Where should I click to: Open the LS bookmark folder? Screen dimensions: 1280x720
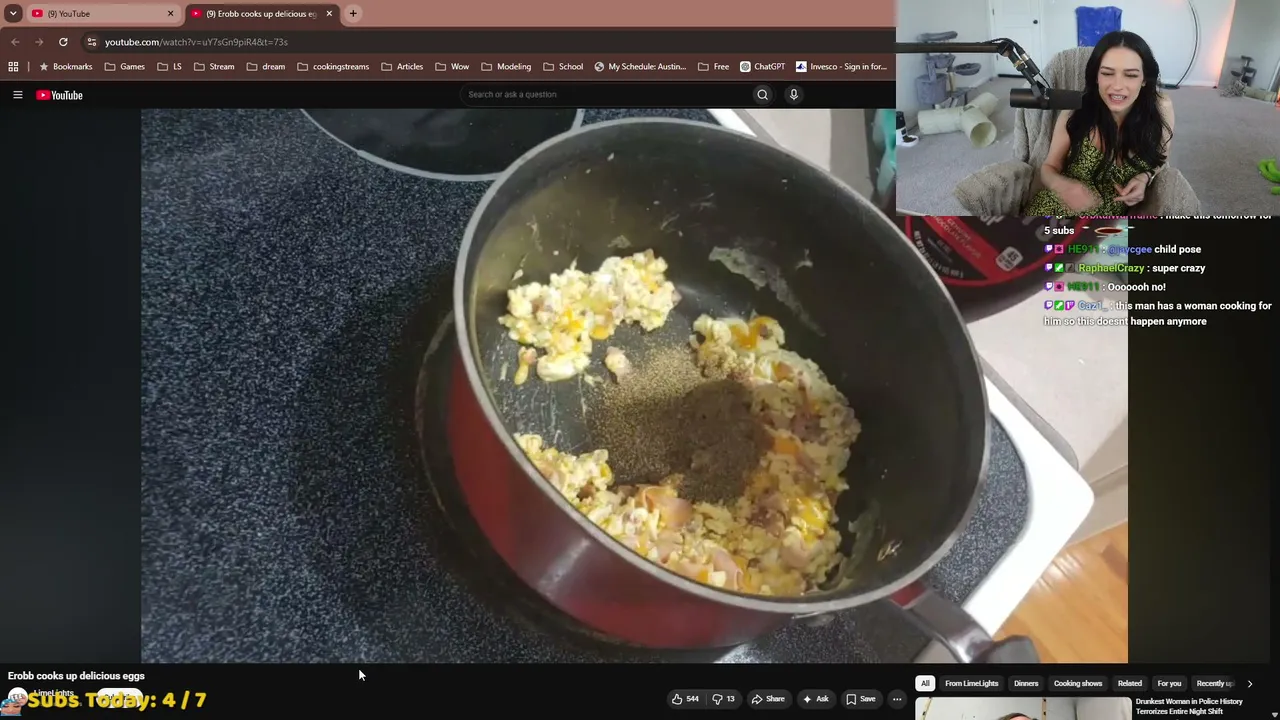(170, 67)
